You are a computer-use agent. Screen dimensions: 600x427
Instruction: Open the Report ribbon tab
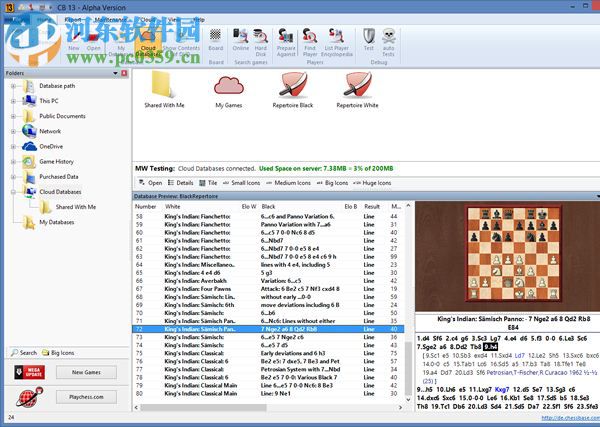pyautogui.click(x=73, y=20)
